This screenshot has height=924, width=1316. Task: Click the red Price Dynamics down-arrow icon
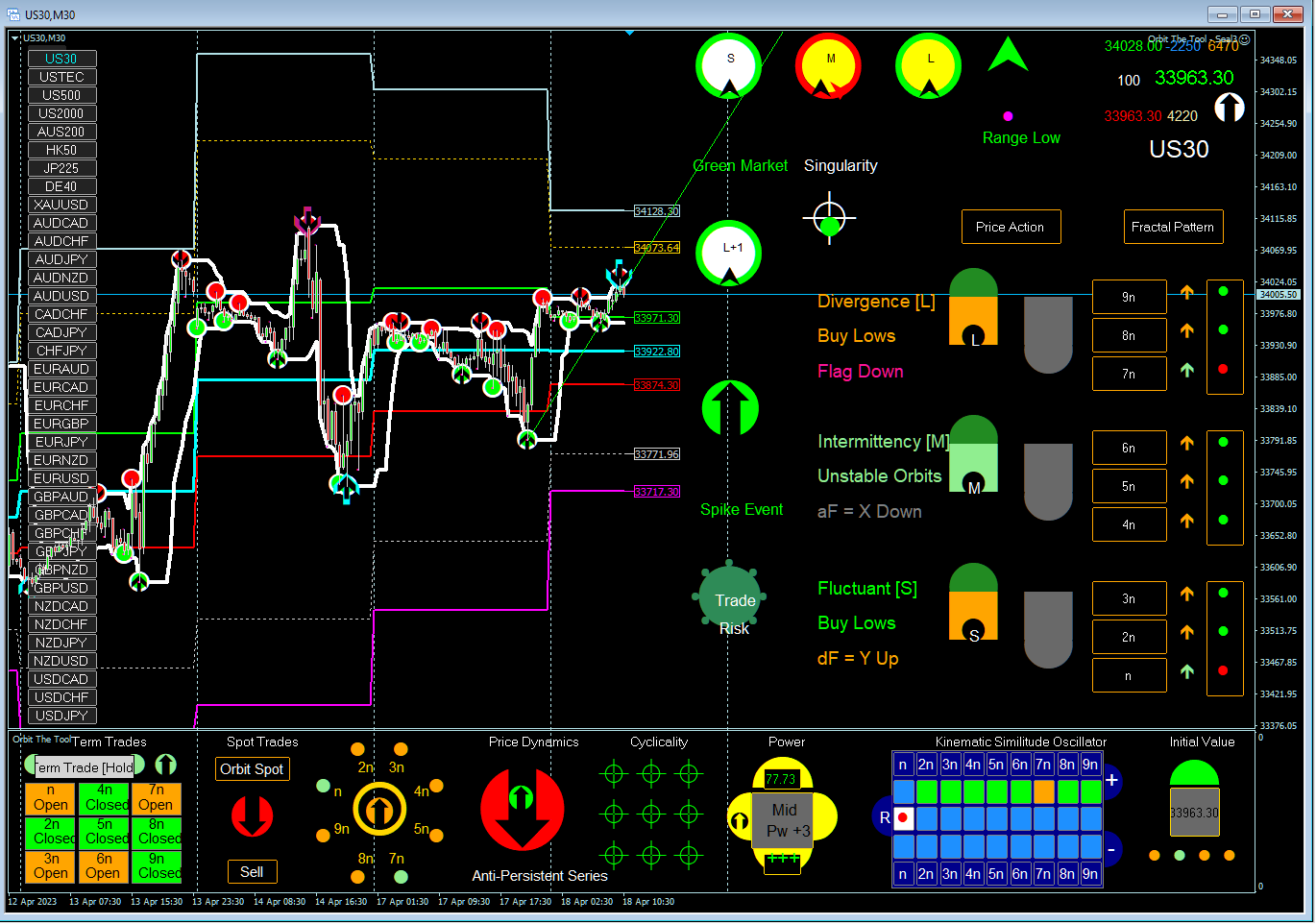point(522,809)
